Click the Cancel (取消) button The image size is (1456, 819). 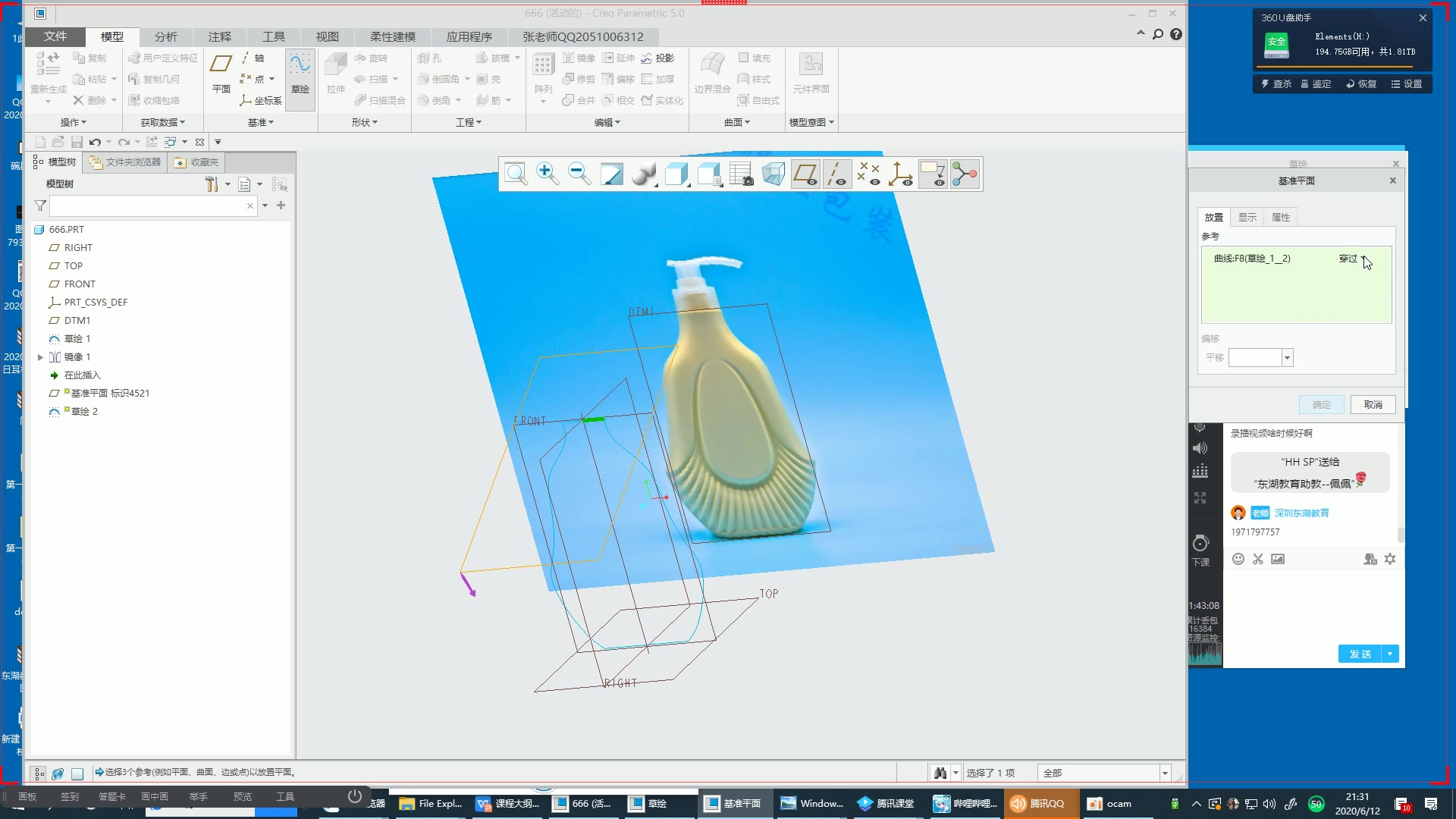[1373, 405]
